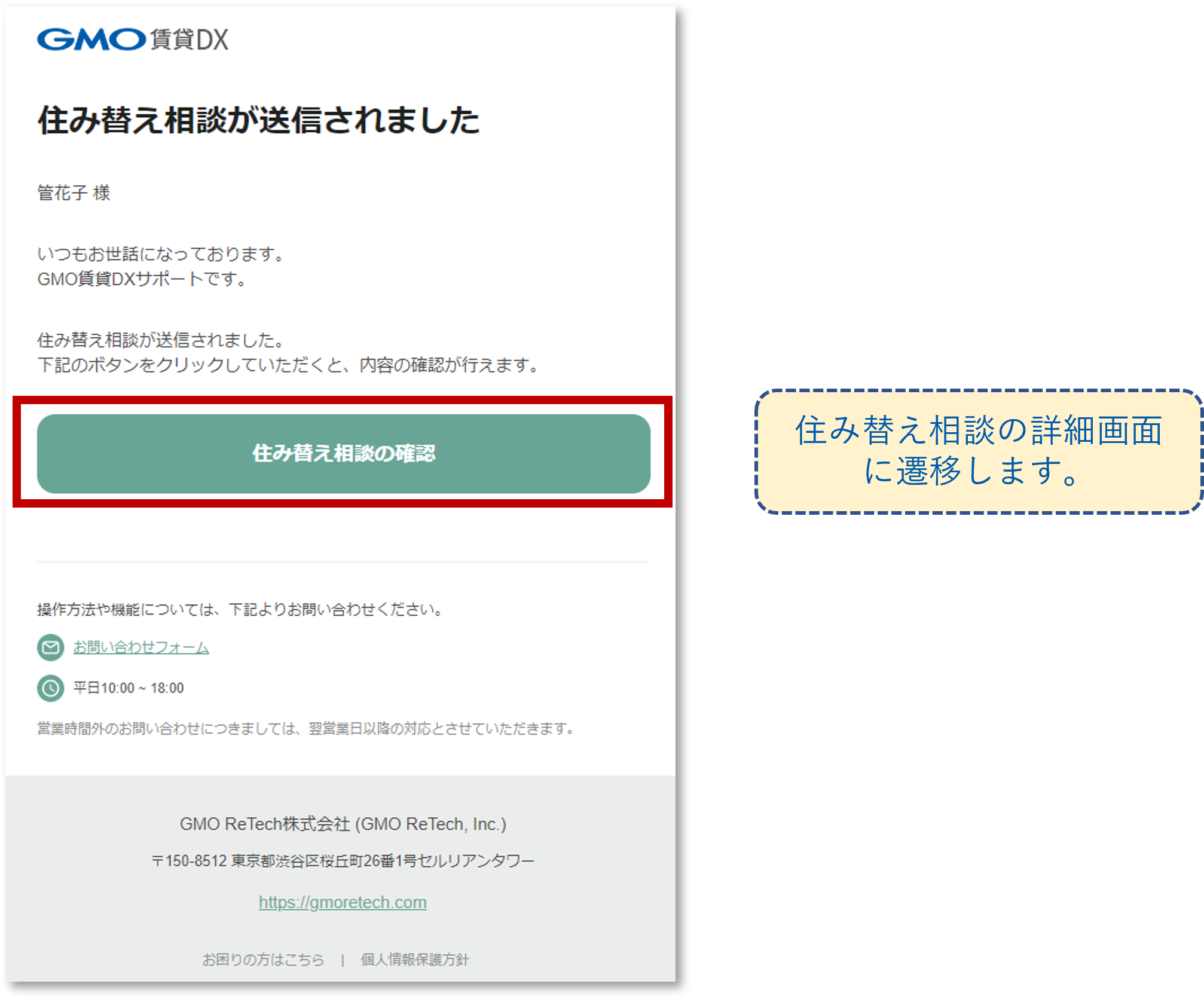Viewport: 1204px width, 999px height.
Task: Select the 住み替え相談が送信されました heading
Action: (258, 120)
